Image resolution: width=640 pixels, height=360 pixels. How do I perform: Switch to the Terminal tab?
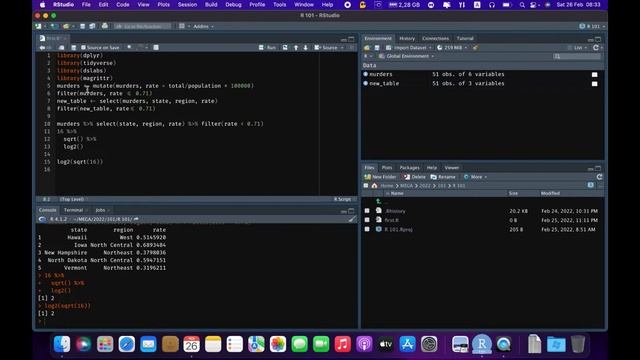tap(73, 210)
